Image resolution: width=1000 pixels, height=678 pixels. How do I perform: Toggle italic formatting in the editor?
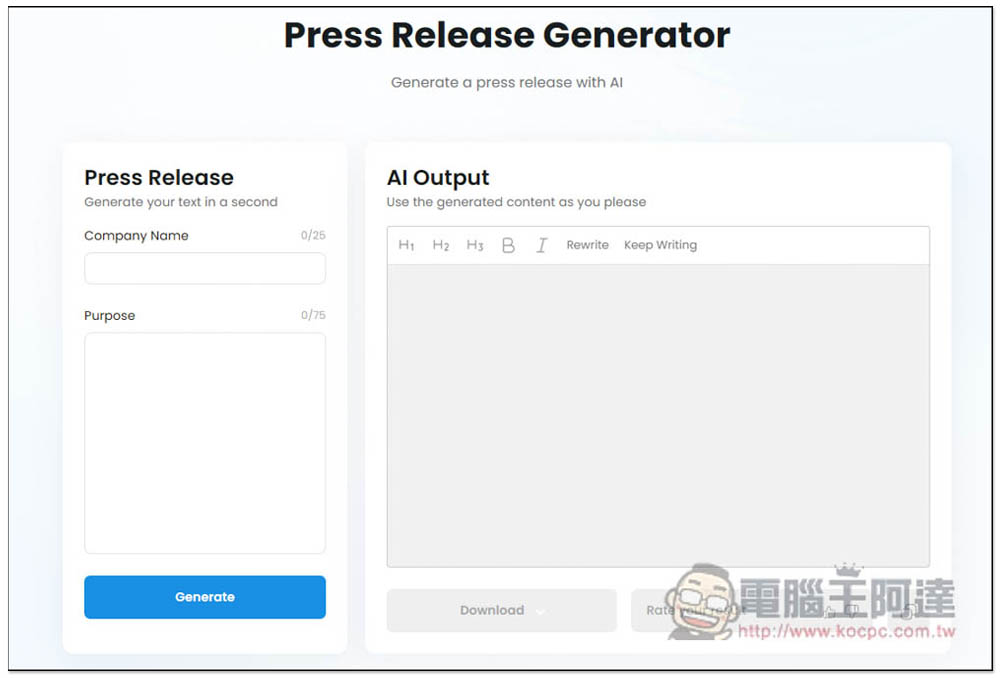[541, 245]
